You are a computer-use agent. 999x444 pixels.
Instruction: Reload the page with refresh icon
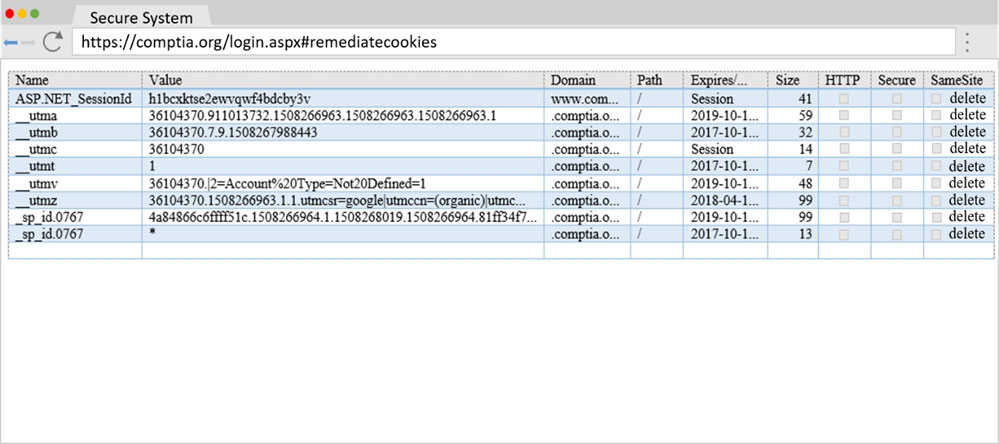coord(52,41)
